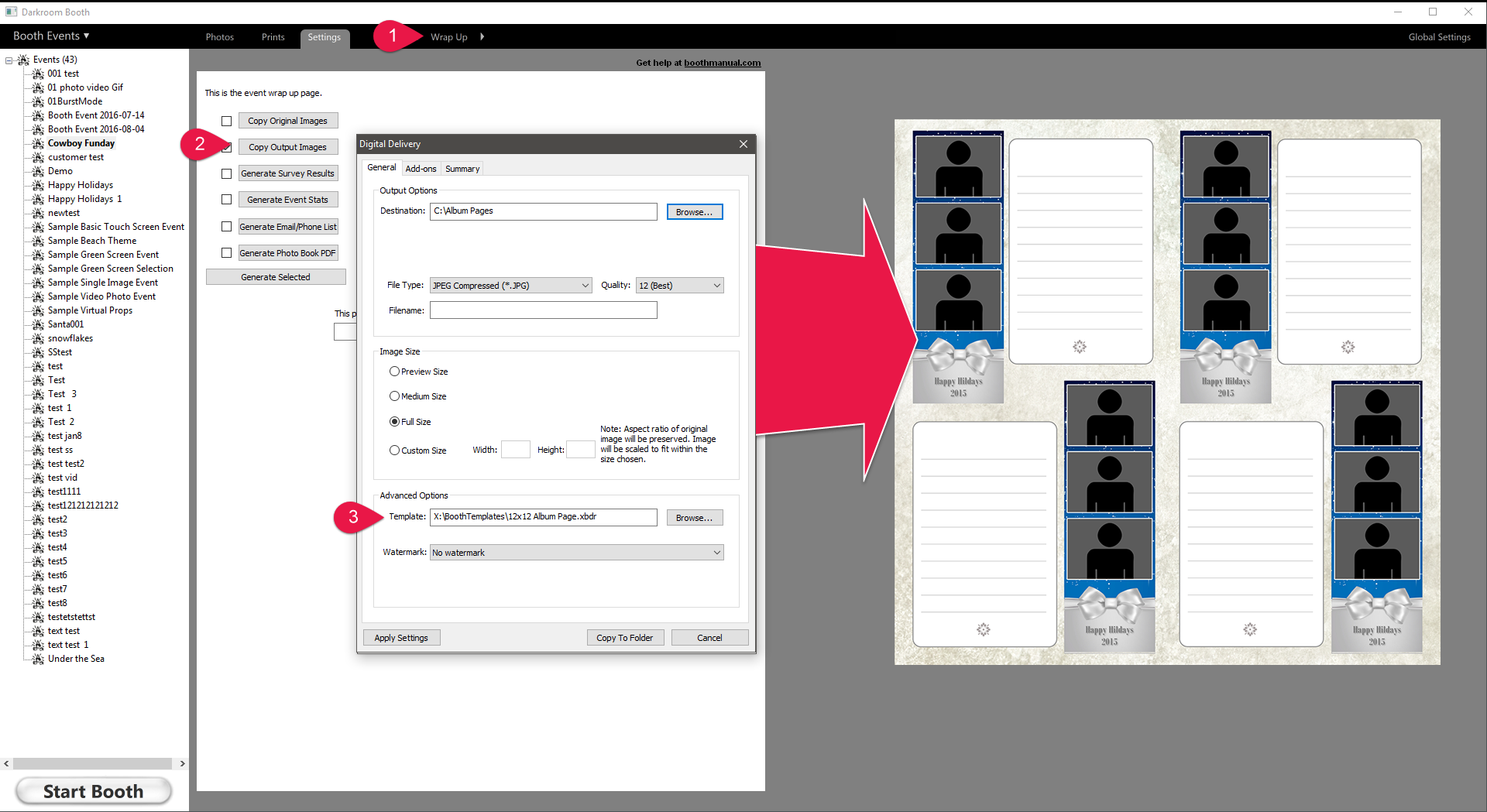Click the Events root node icon
The image size is (1487, 812).
pyautogui.click(x=23, y=60)
